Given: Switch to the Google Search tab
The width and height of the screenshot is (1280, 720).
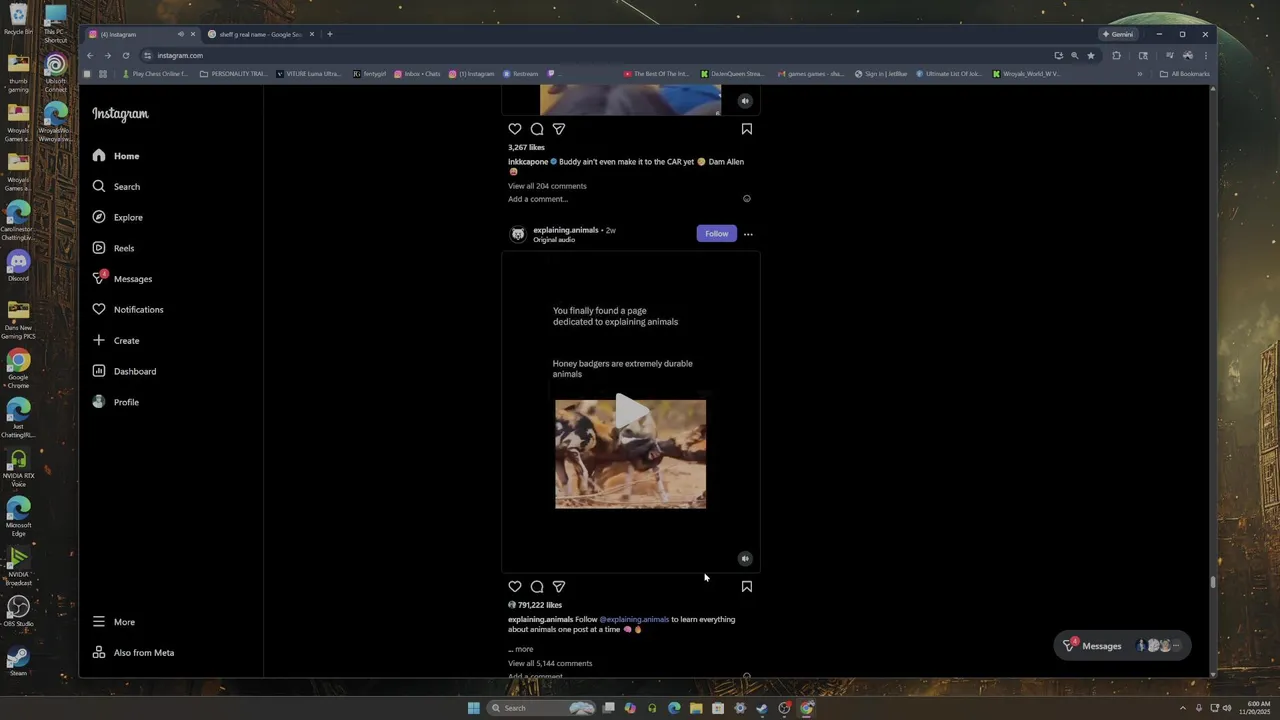Looking at the screenshot, I should [x=260, y=34].
